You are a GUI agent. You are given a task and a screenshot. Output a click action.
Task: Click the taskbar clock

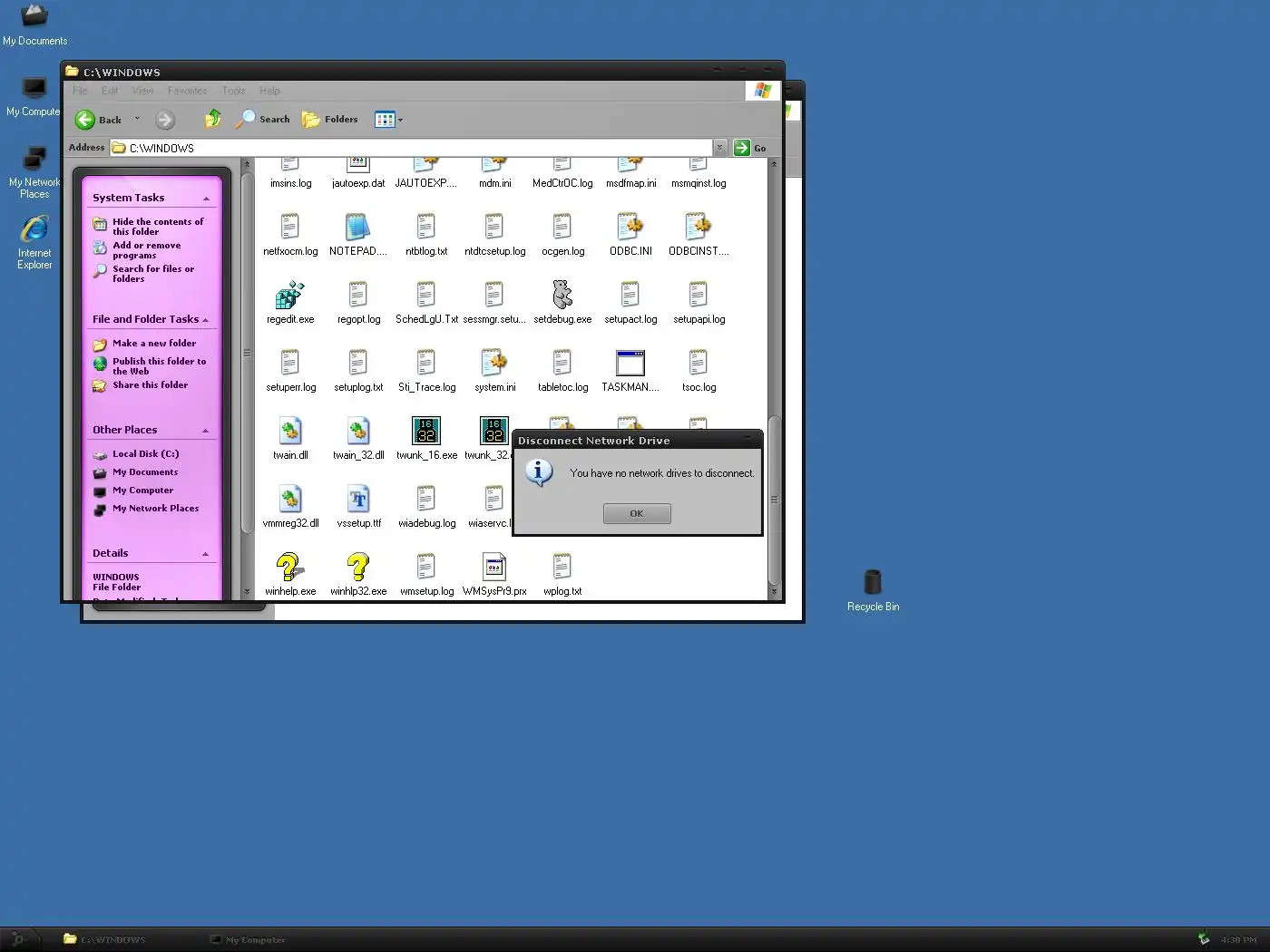tap(1238, 940)
